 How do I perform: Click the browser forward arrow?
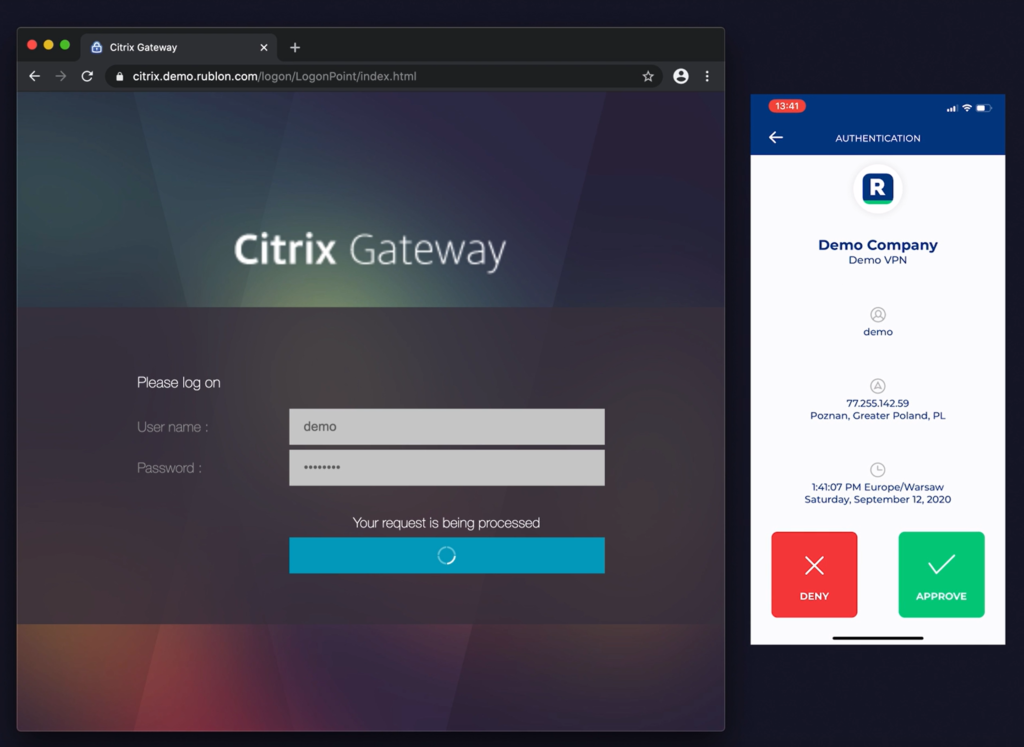[x=61, y=76]
